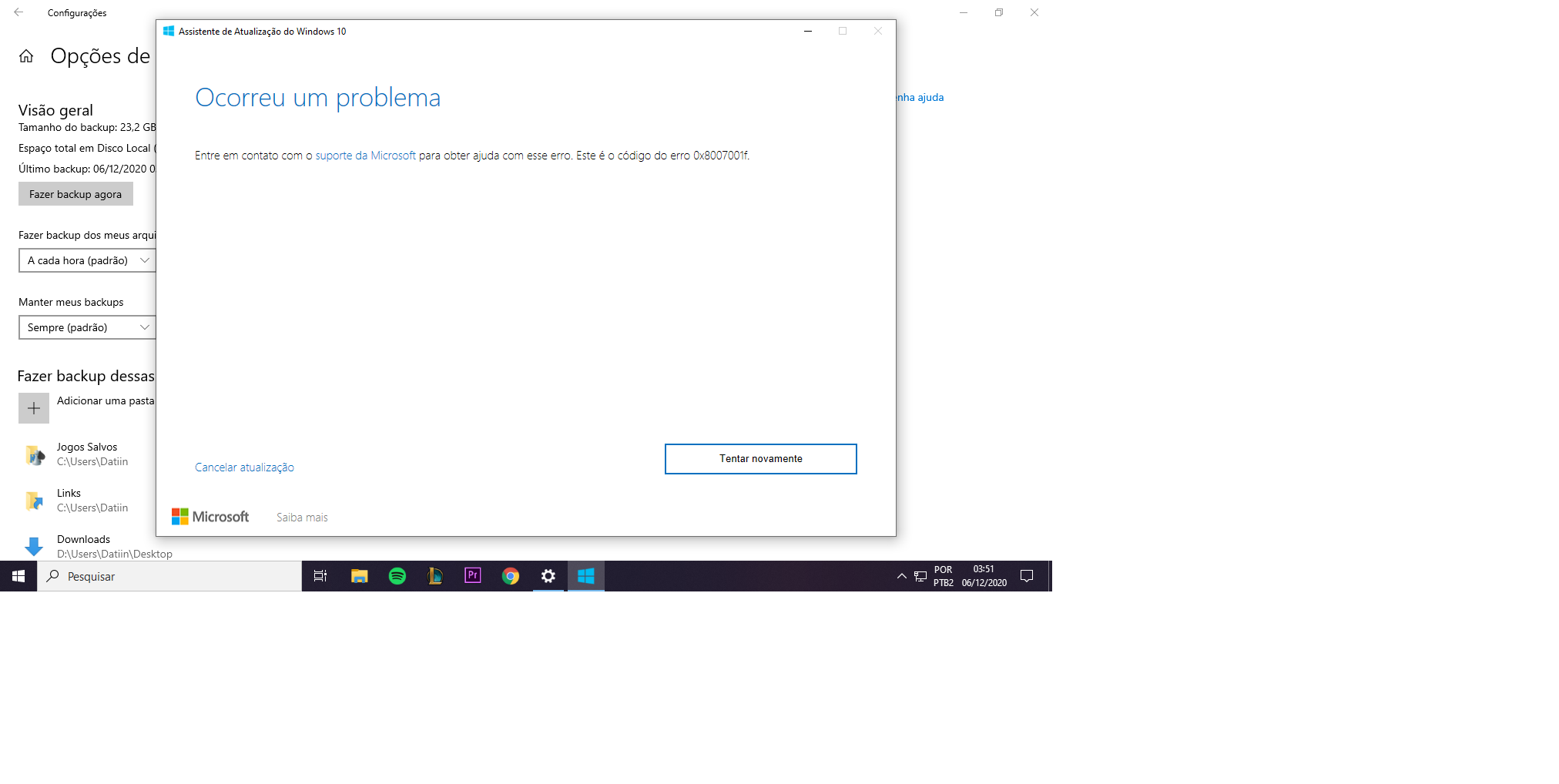Close the Assistente de Atualização window
Image resolution: width=1559 pixels, height=784 pixels.
tap(878, 32)
